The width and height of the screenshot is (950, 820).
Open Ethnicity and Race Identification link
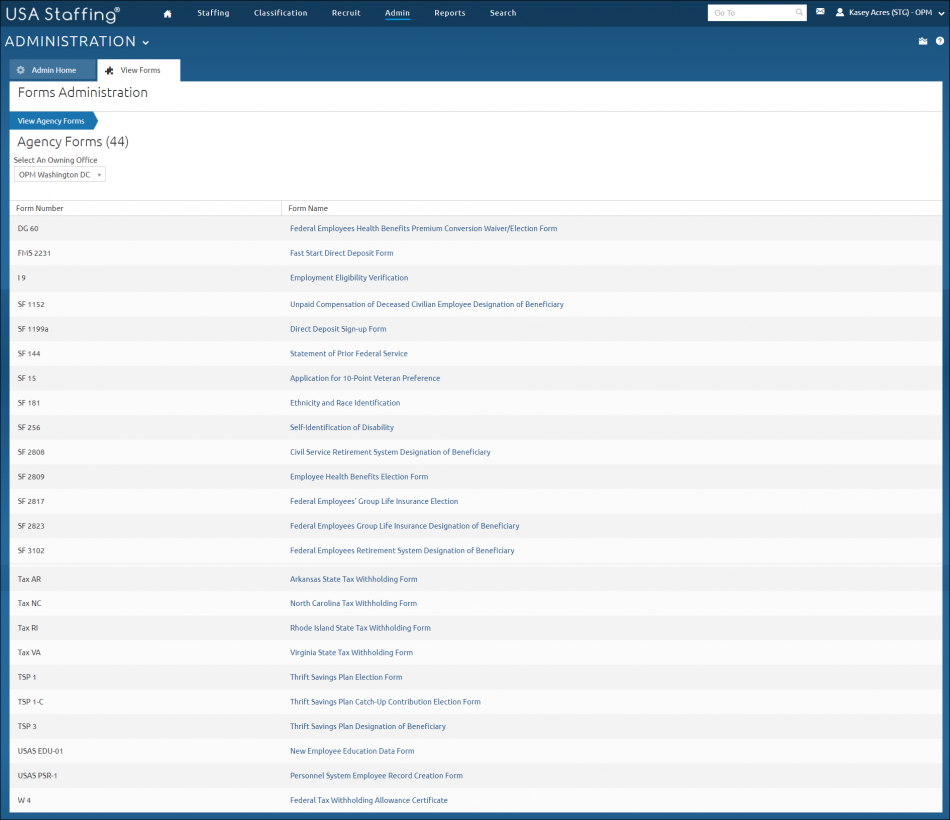click(345, 403)
